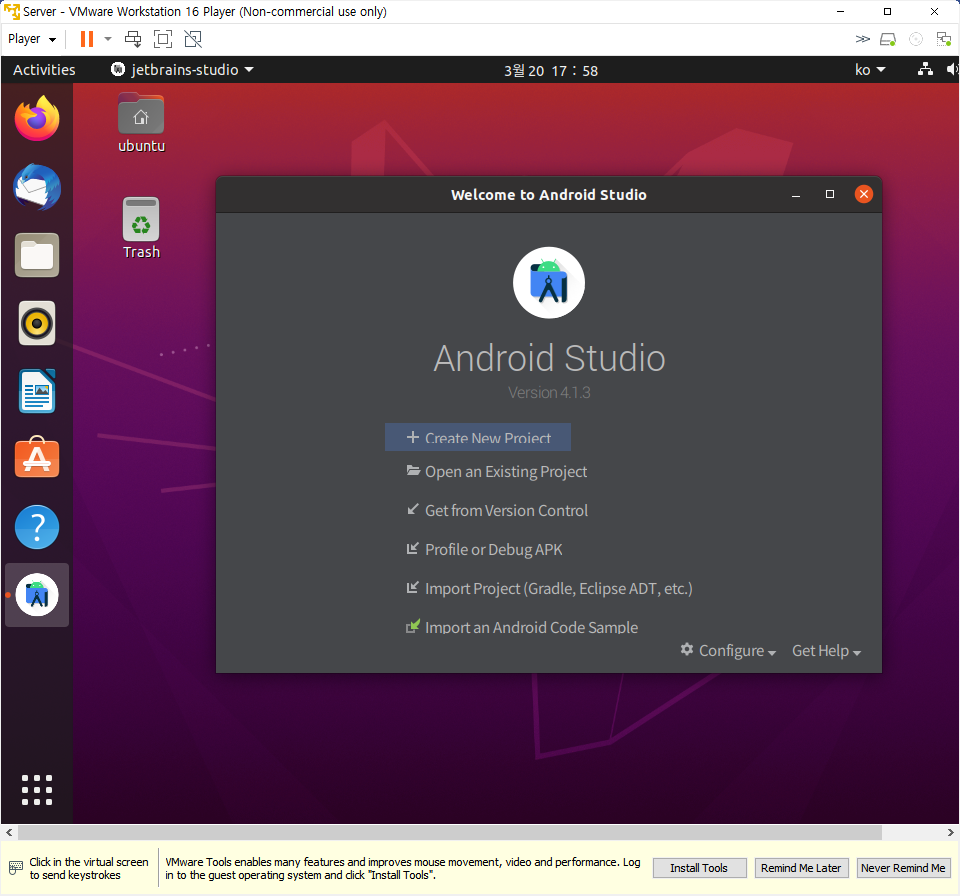
Task: Close the Welcome to Android Studio window
Action: click(864, 194)
